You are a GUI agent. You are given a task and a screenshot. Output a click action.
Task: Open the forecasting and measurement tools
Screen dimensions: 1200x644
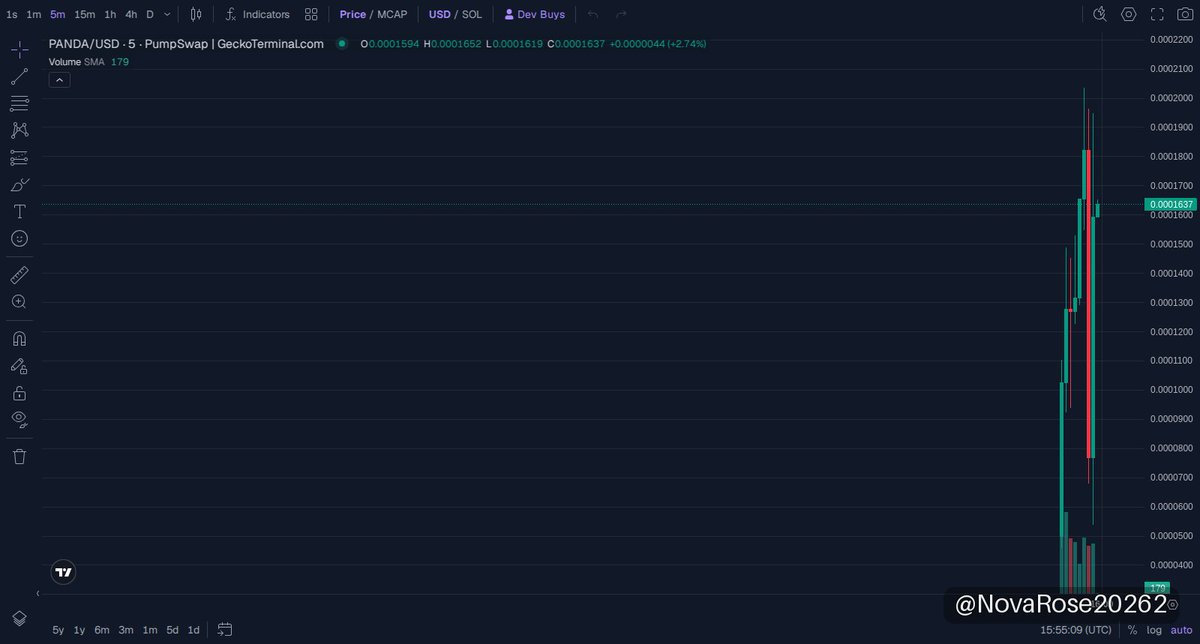click(20, 157)
